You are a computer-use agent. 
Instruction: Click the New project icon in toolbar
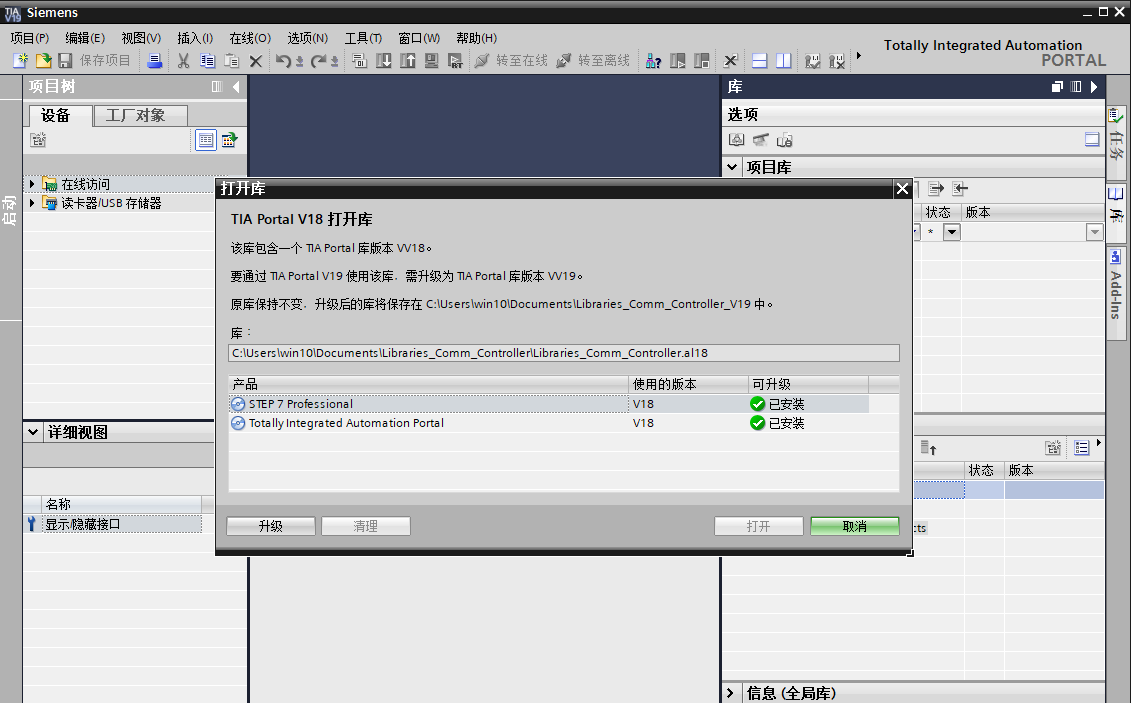20,61
